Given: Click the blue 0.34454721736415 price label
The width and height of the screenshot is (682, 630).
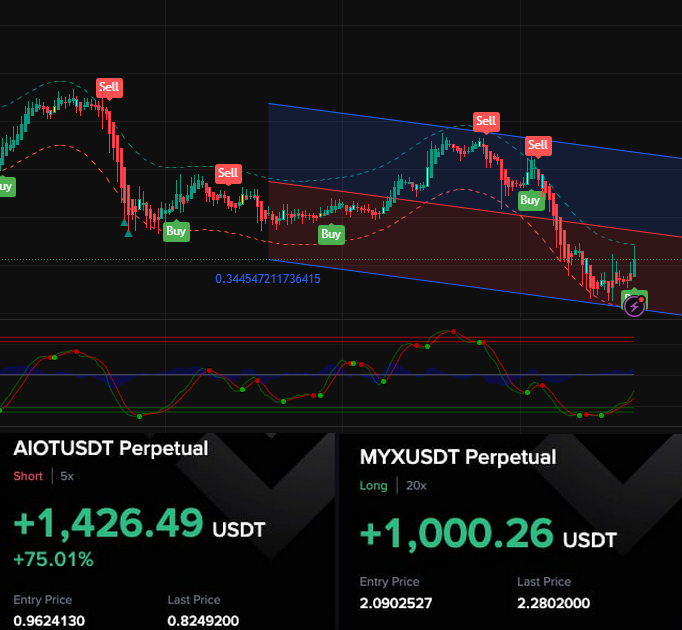Looking at the screenshot, I should [268, 279].
